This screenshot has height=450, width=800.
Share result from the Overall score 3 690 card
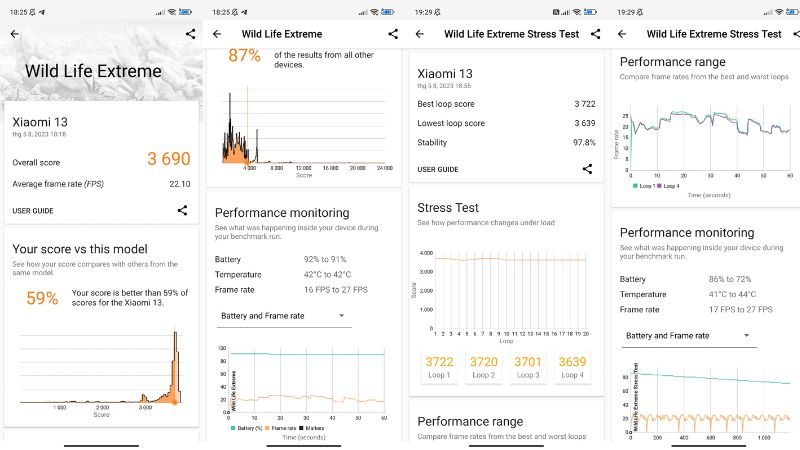coord(182,210)
